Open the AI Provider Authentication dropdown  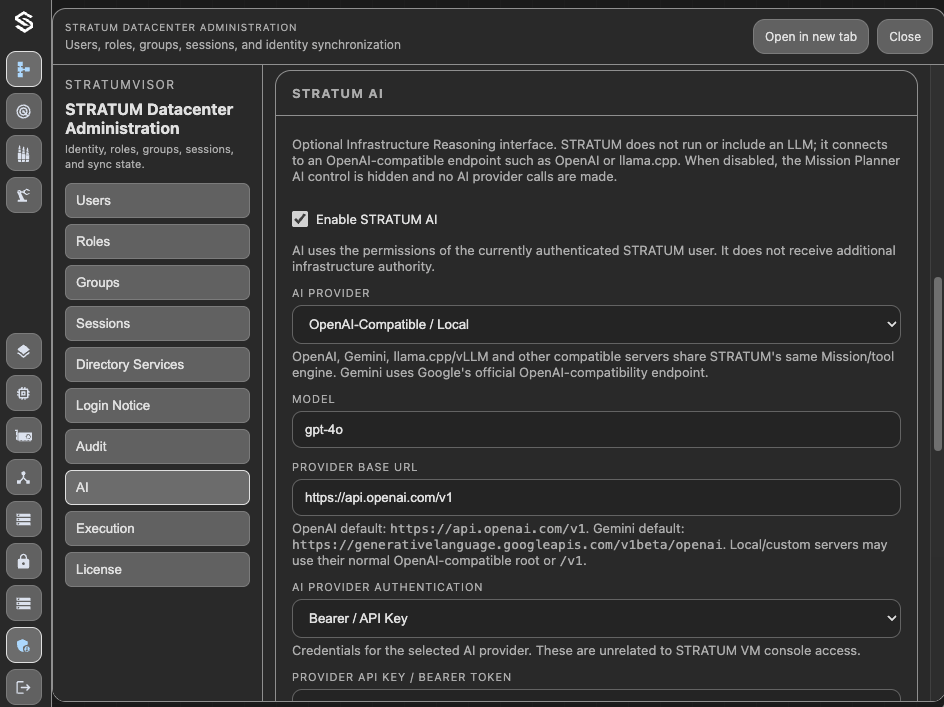[x=596, y=618]
